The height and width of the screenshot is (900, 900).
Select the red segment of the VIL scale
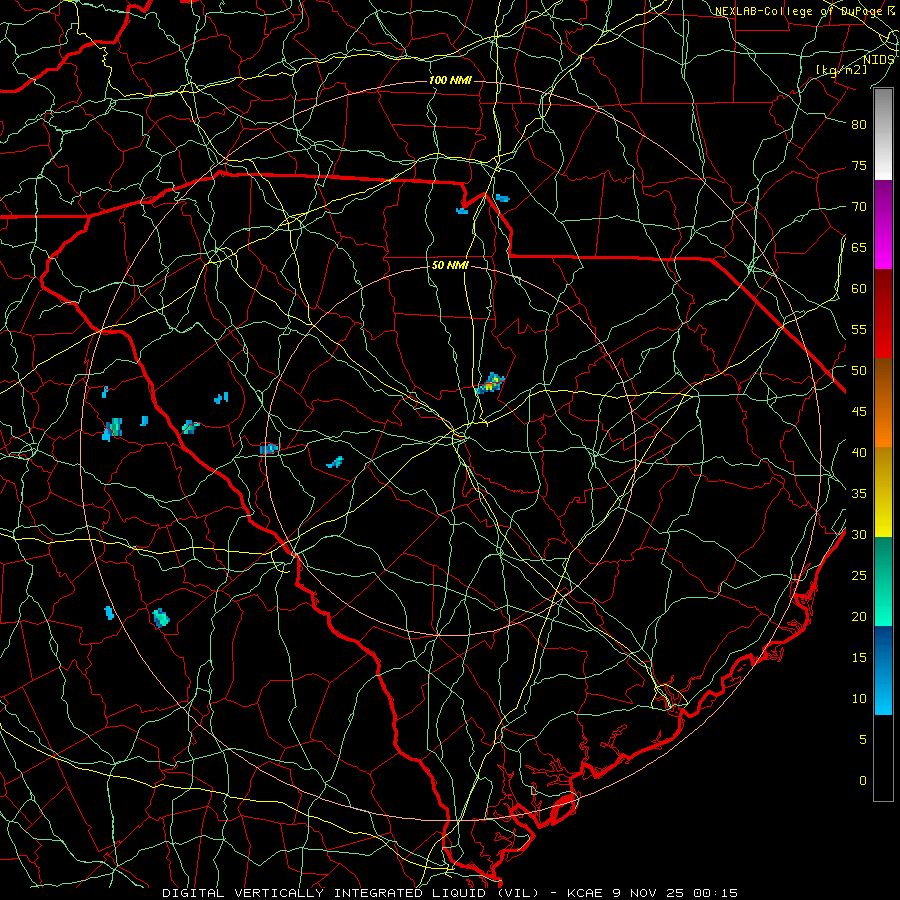point(883,314)
